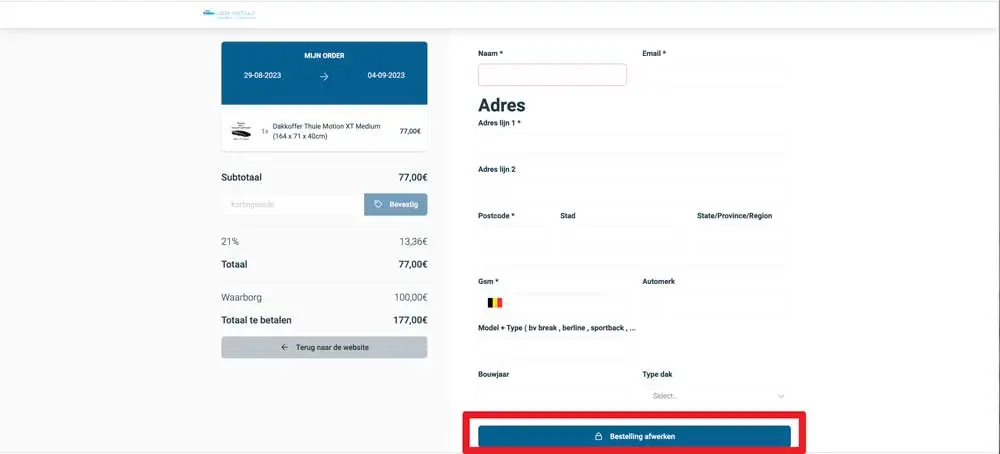Go back via Terug naar de website

click(x=324, y=348)
